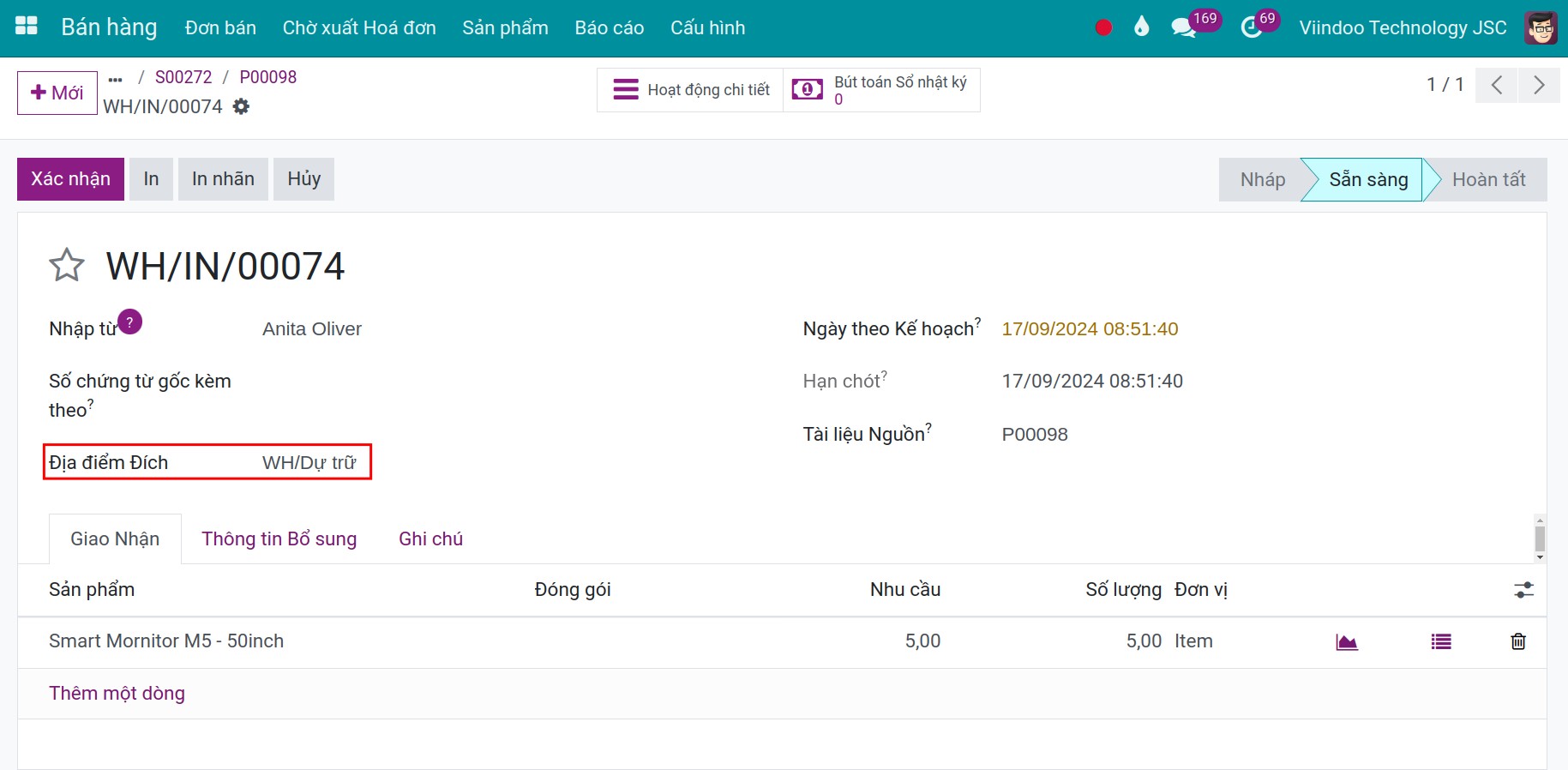This screenshot has width=1568, height=770.
Task: Delete the Smart Mornitor product line
Action: 1517,641
